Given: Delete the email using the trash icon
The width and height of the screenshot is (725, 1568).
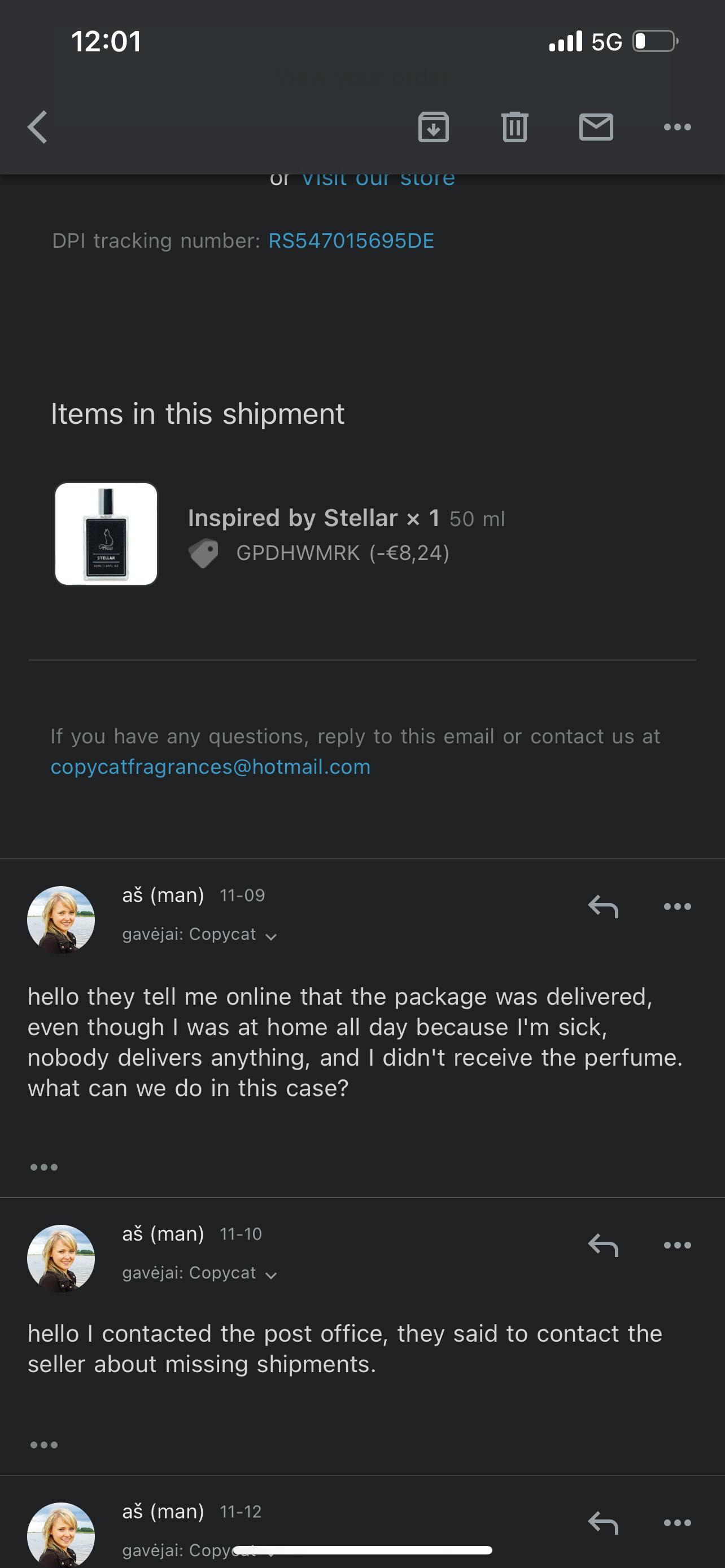Looking at the screenshot, I should (x=514, y=126).
